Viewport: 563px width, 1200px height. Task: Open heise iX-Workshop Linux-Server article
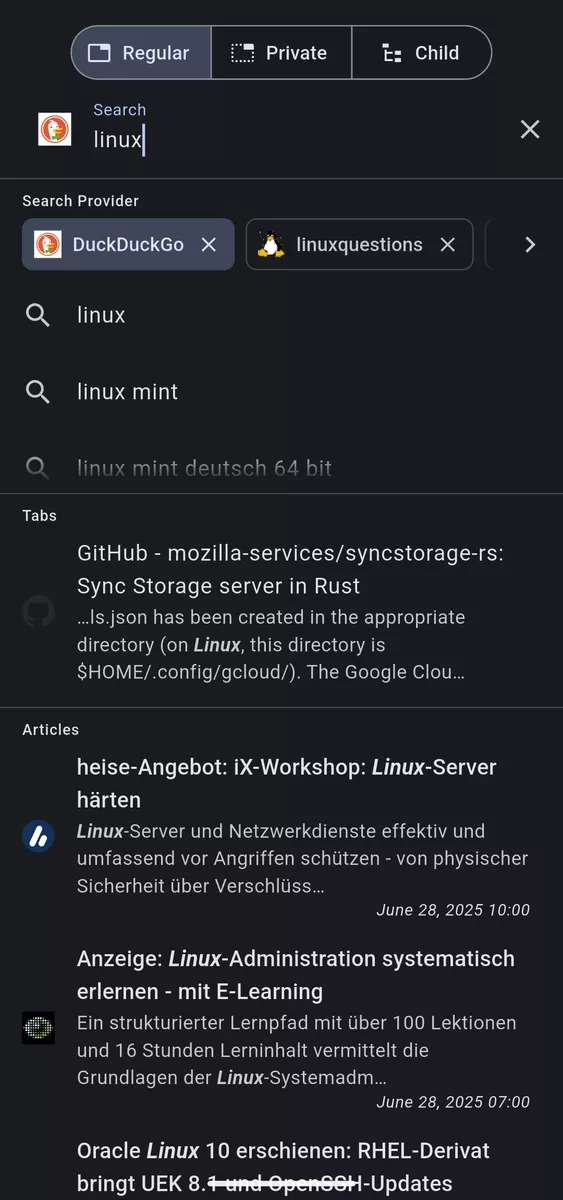pyautogui.click(x=281, y=836)
